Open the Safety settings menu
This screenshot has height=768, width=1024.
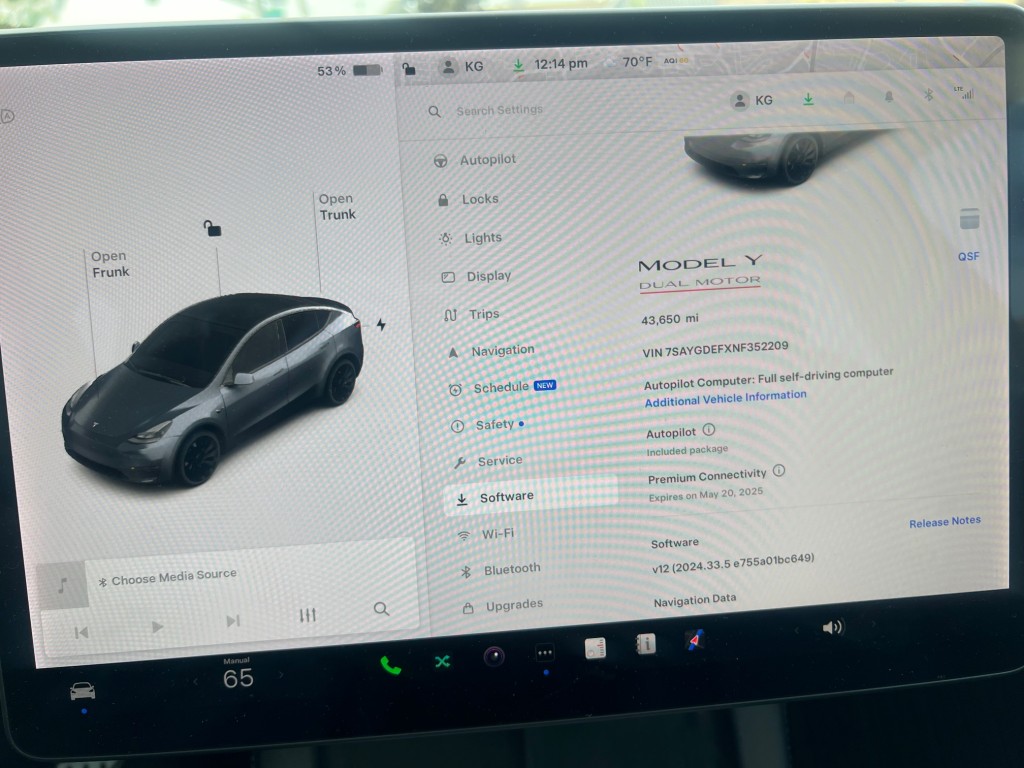487,425
